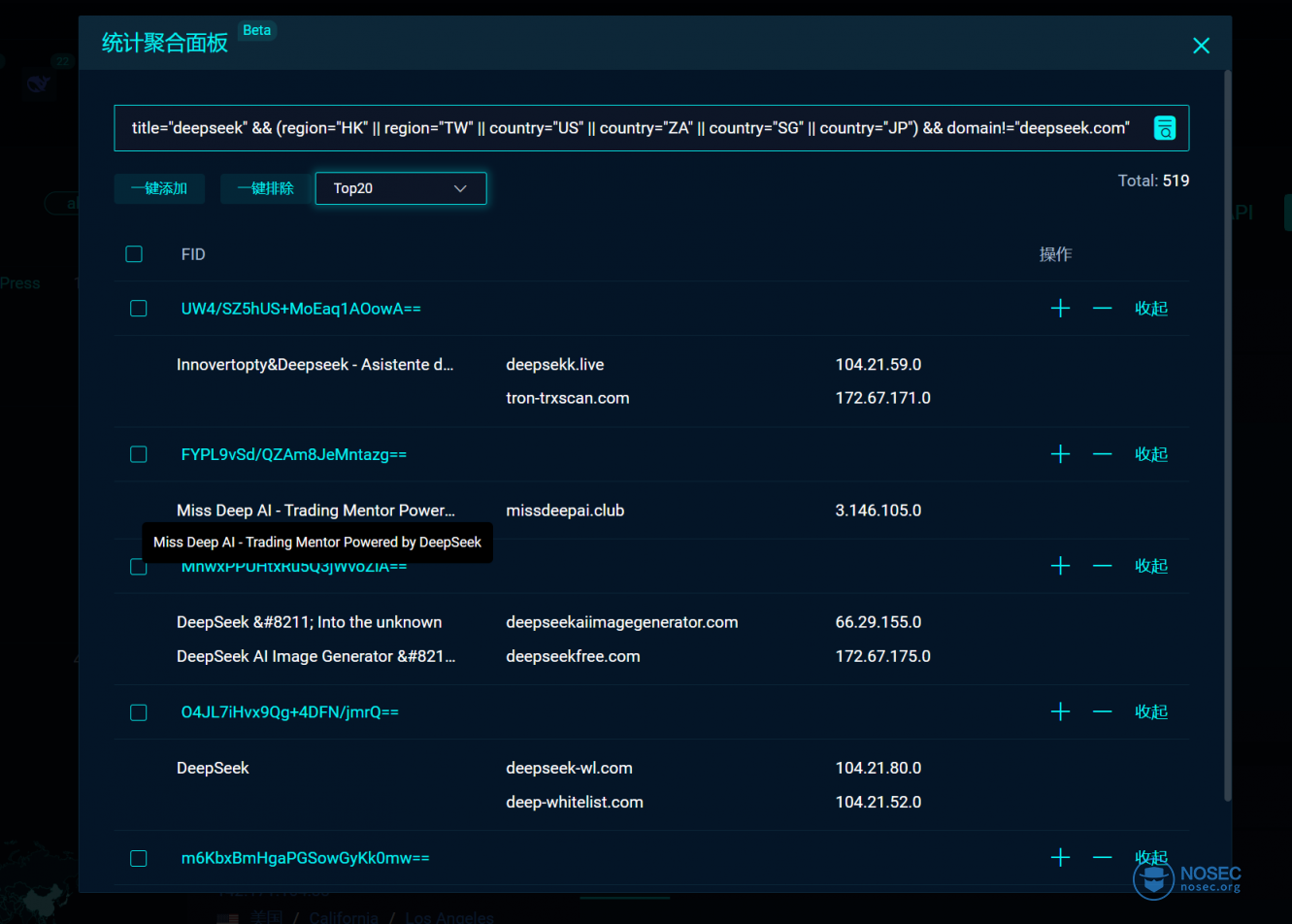Select domain deep-whitelist.com
Viewport: 1292px width, 924px height.
coord(575,802)
